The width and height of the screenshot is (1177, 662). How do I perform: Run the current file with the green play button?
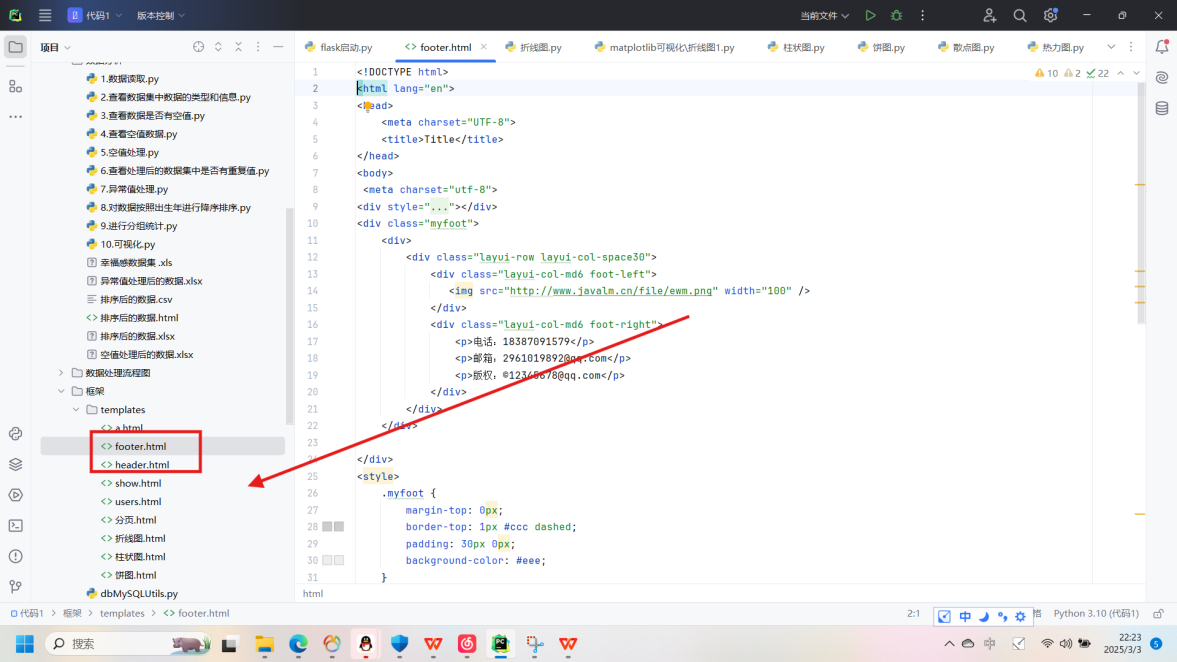click(870, 15)
